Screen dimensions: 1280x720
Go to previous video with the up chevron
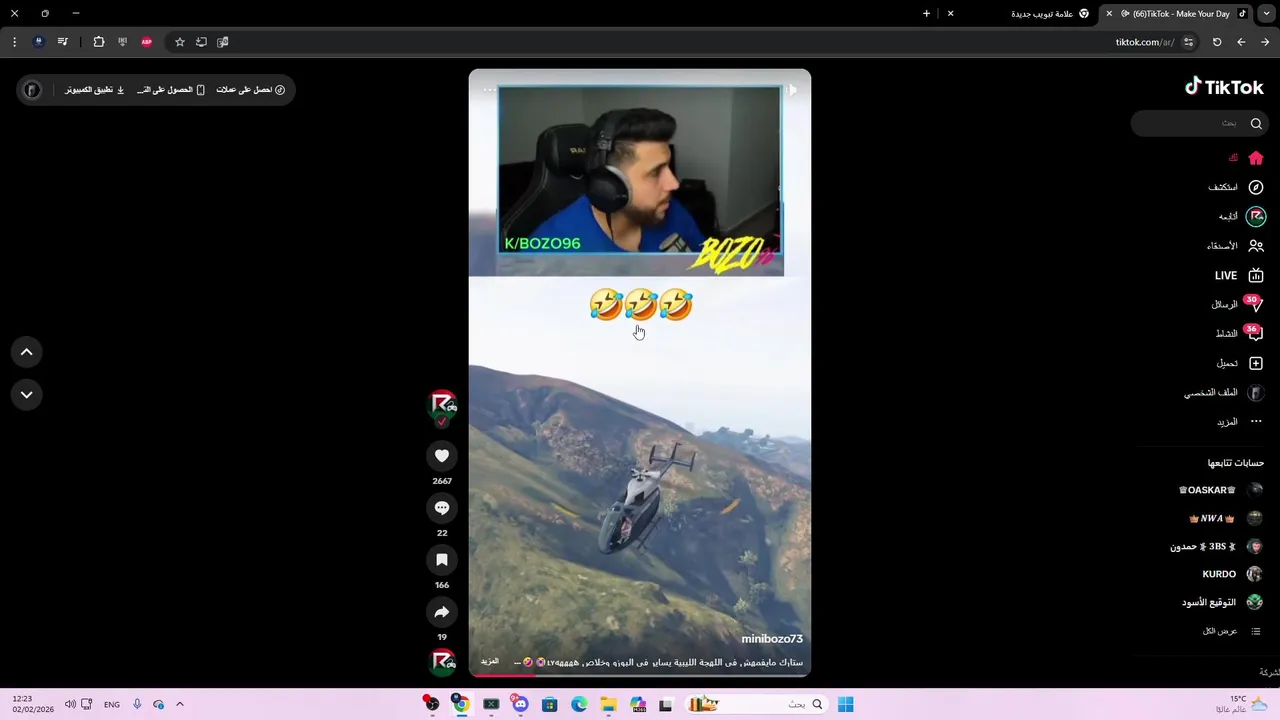pos(27,352)
